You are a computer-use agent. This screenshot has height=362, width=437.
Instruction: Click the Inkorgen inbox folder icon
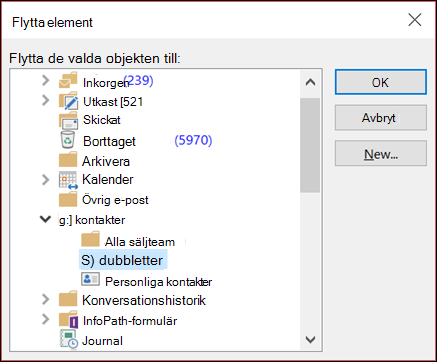(x=68, y=80)
